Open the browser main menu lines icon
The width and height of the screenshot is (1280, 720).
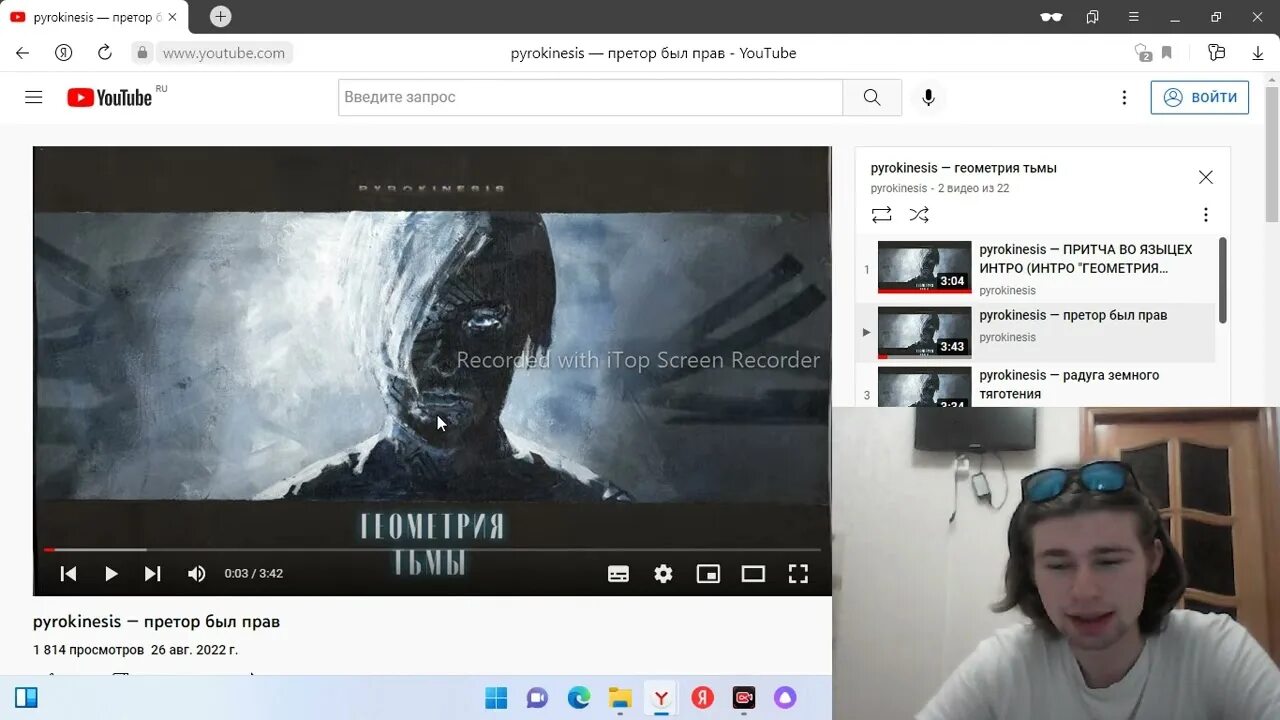(x=1133, y=17)
